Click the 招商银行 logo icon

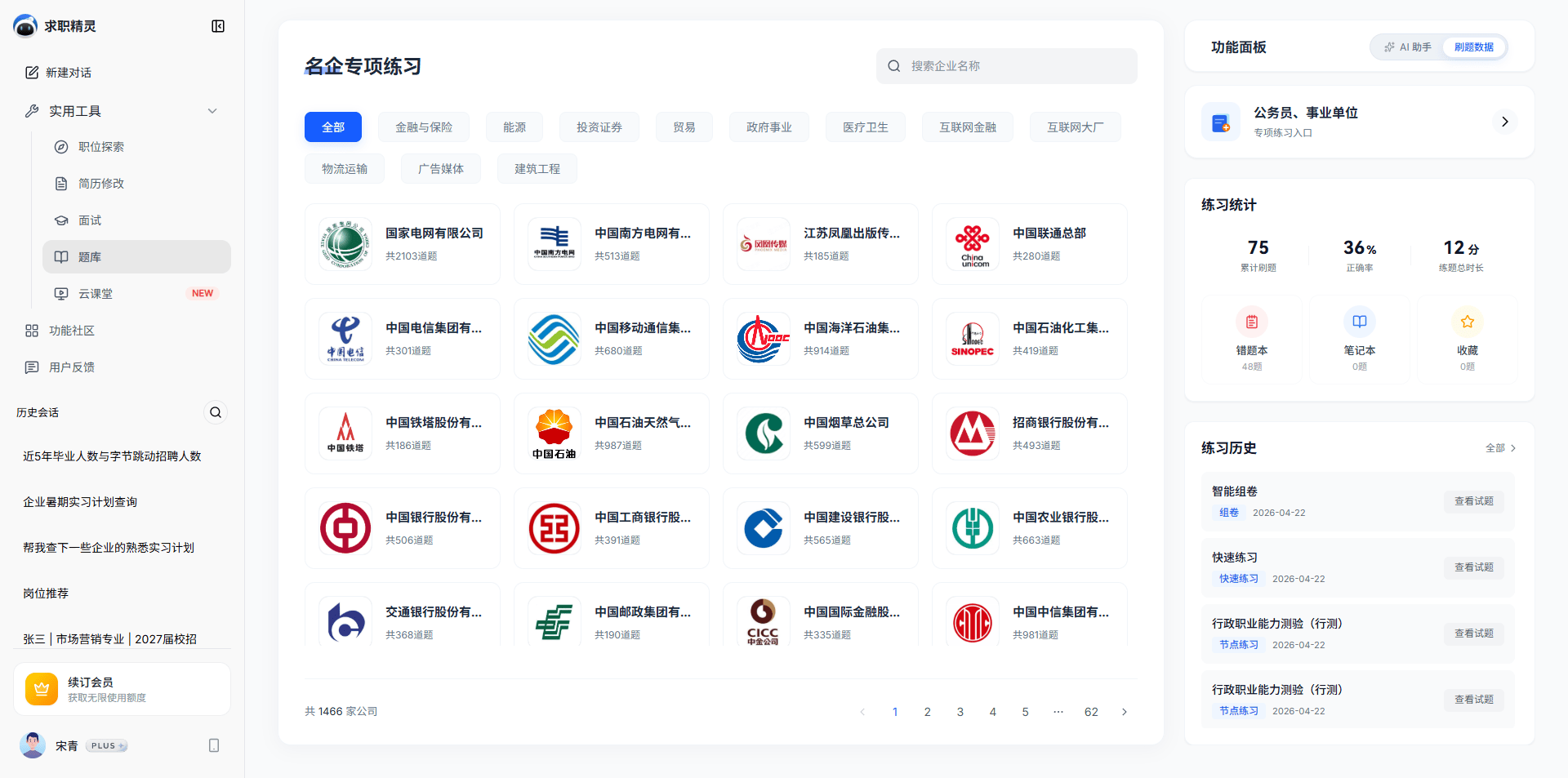[x=973, y=433]
